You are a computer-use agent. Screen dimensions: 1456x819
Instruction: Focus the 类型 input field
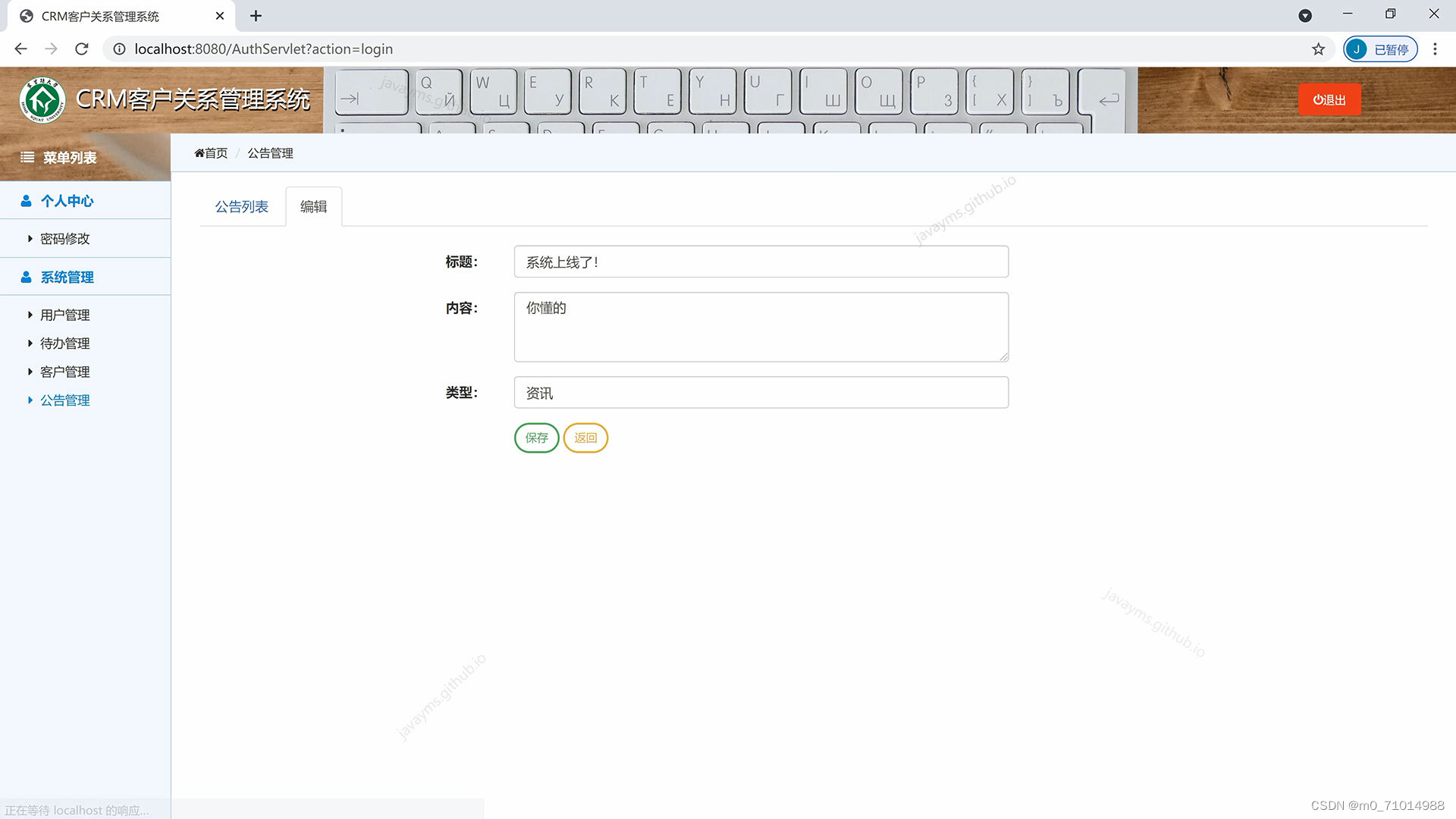tap(761, 393)
